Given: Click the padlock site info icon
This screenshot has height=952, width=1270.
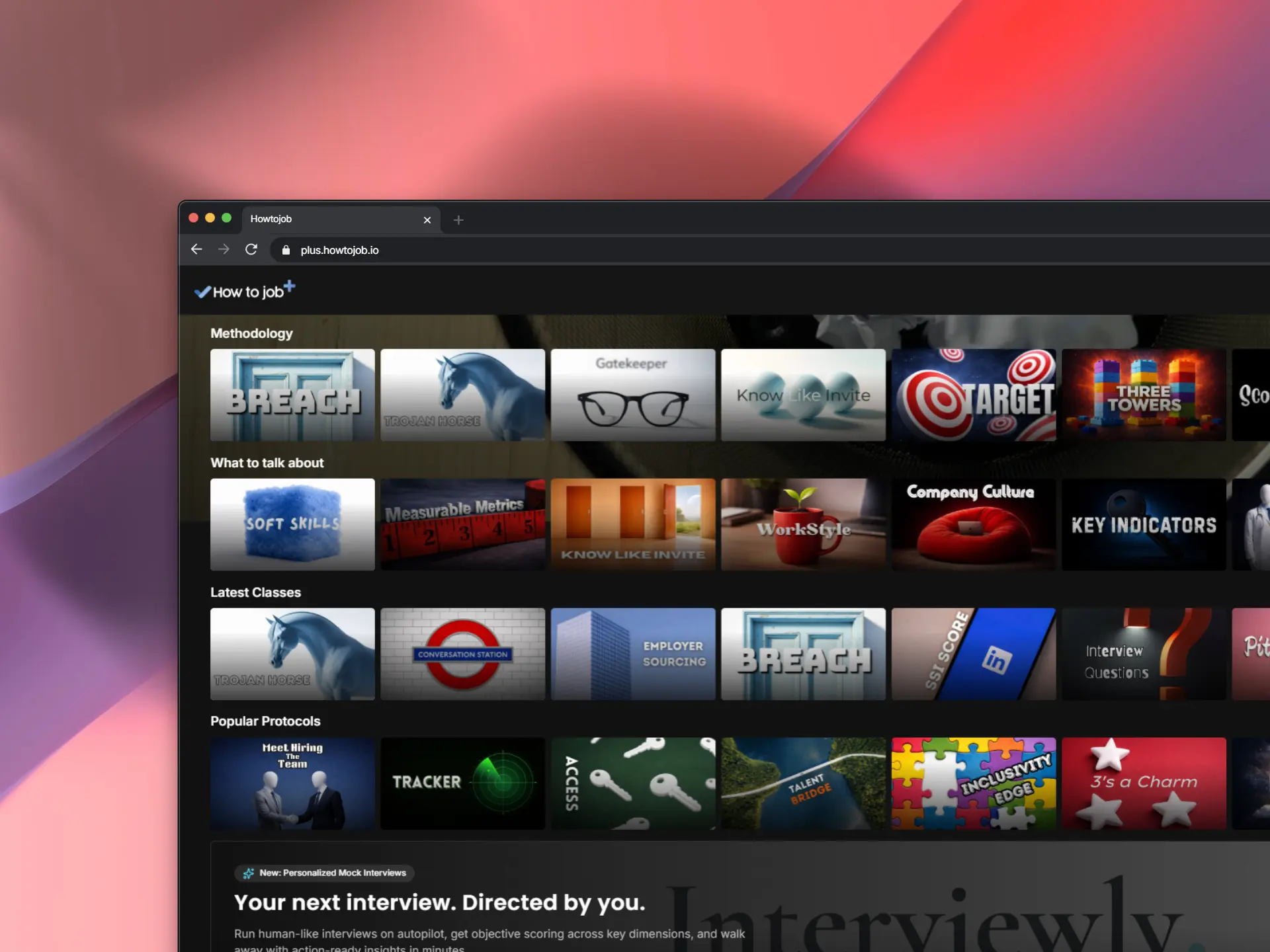Looking at the screenshot, I should [x=286, y=250].
